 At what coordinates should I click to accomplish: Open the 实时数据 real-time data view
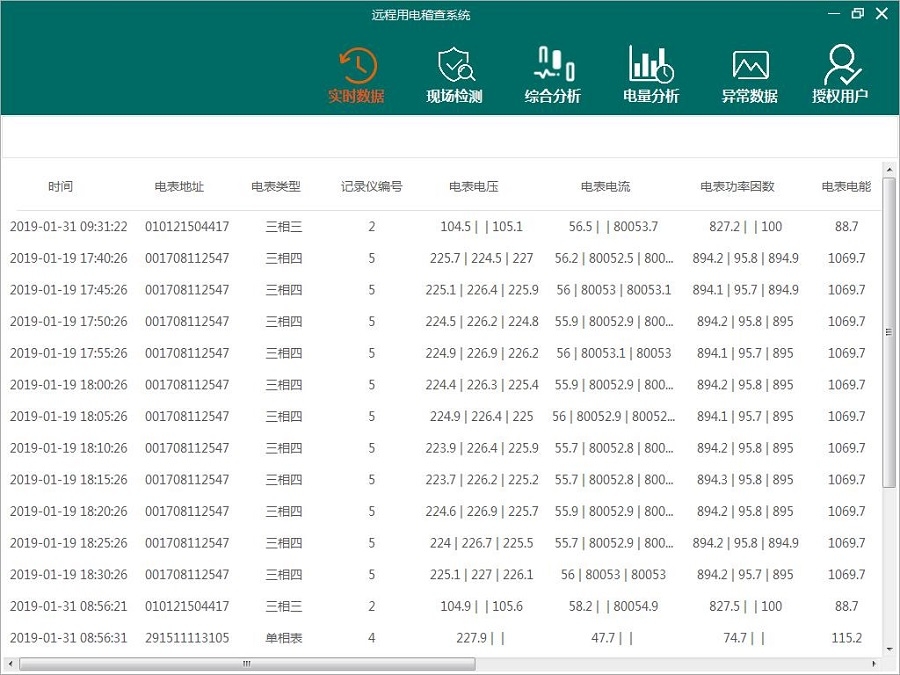[357, 76]
